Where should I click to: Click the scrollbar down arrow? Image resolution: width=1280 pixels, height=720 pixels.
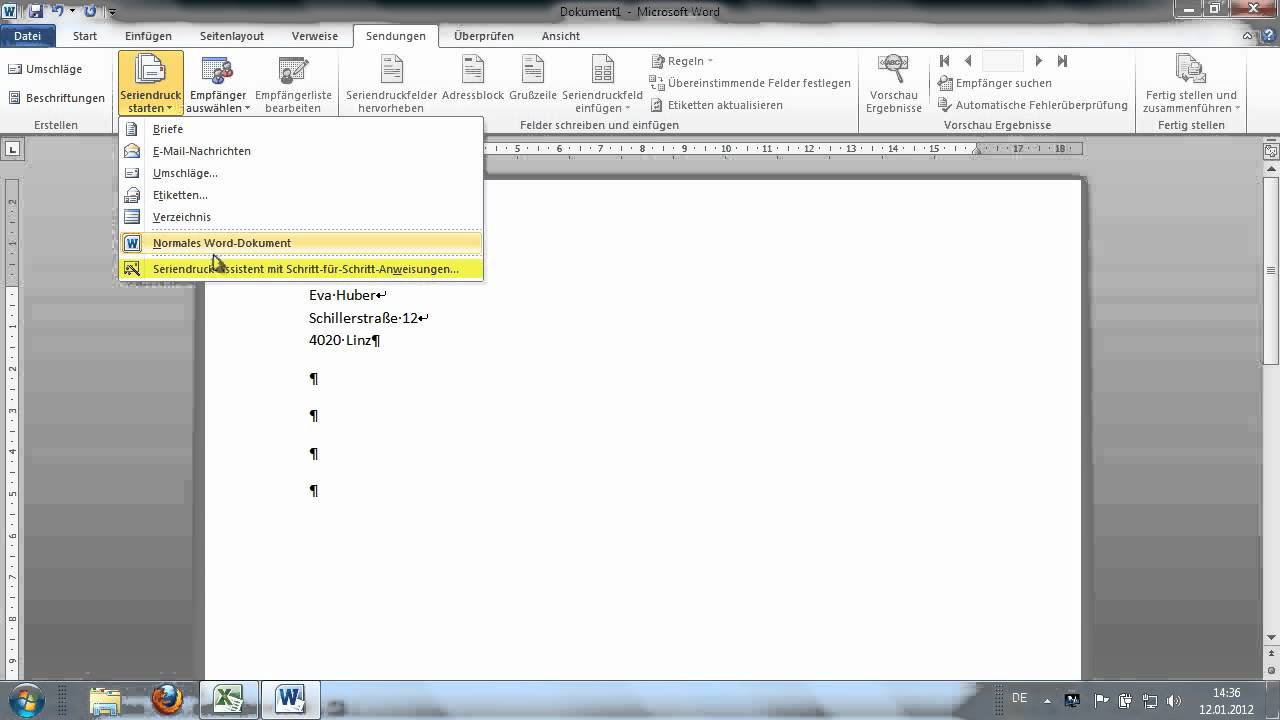tap(1271, 636)
